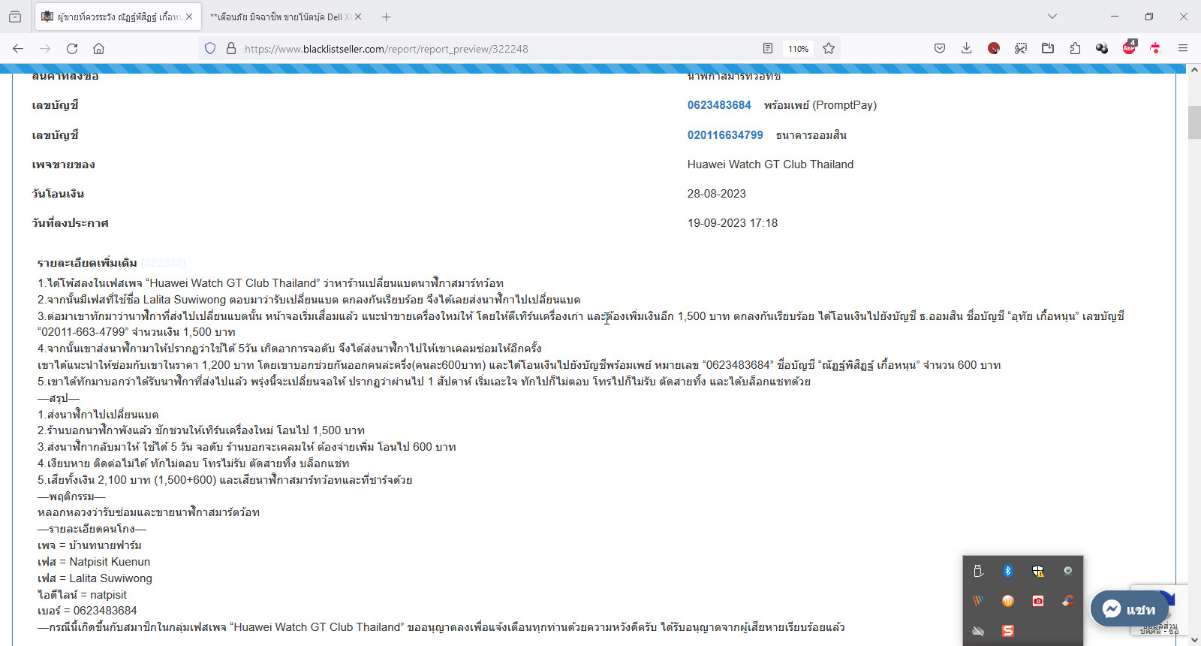Toggle reader view for the page
The width and height of the screenshot is (1201, 646).
pyautogui.click(x=768, y=48)
